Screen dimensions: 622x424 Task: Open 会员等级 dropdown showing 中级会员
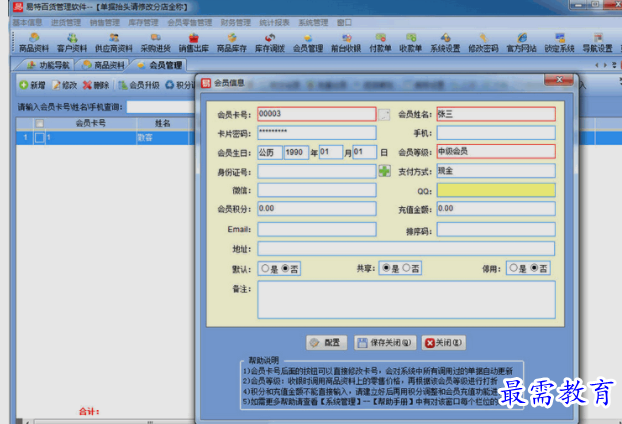(496, 152)
